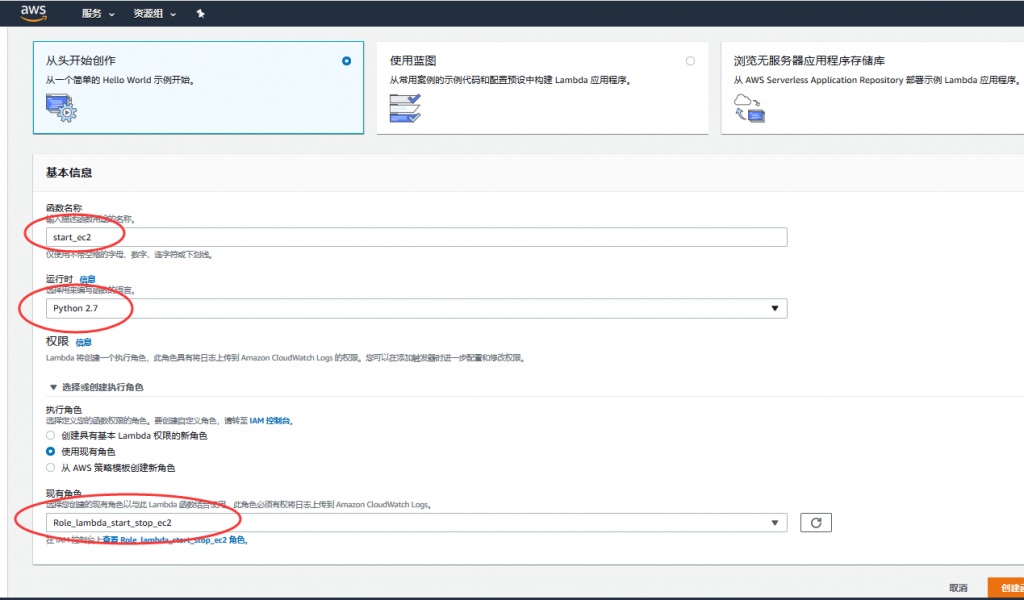This screenshot has width=1024, height=600.
Task: Refresh the existing roles list
Action: 816,523
